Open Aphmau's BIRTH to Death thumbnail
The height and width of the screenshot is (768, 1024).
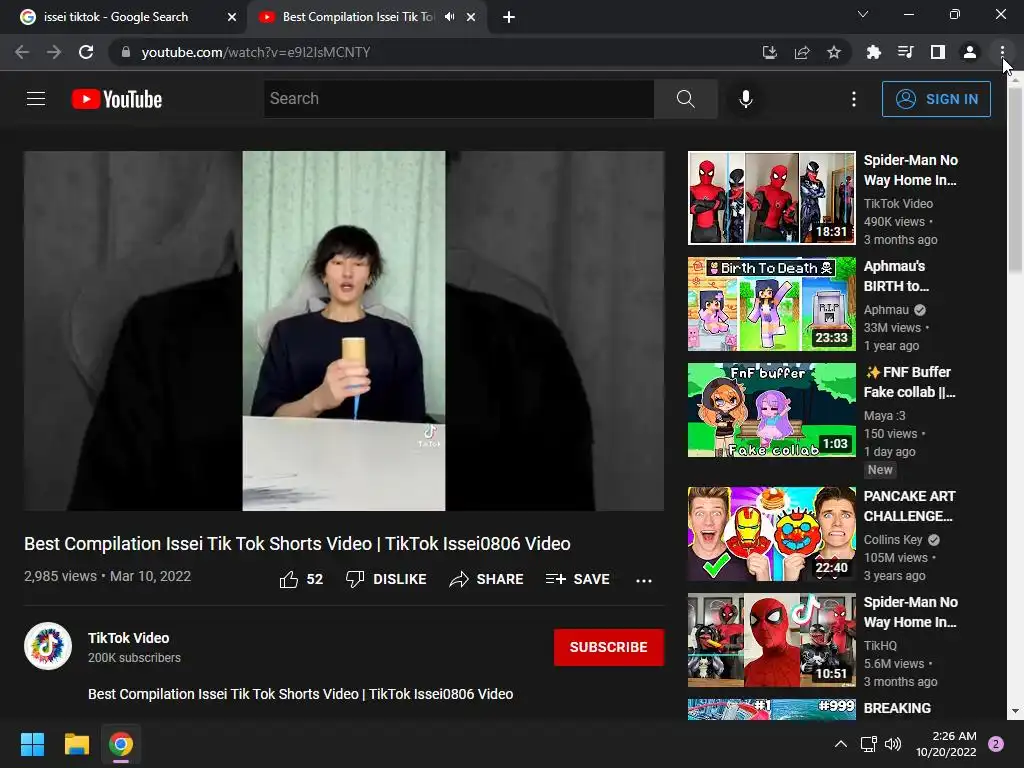[771, 304]
